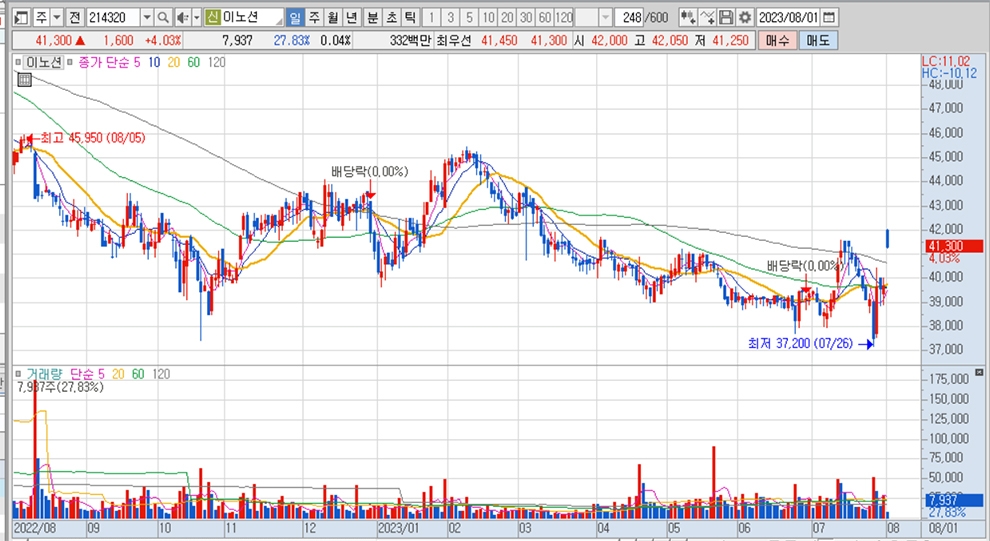Open the chart settings gear icon
990x541 pixels.
tap(744, 18)
